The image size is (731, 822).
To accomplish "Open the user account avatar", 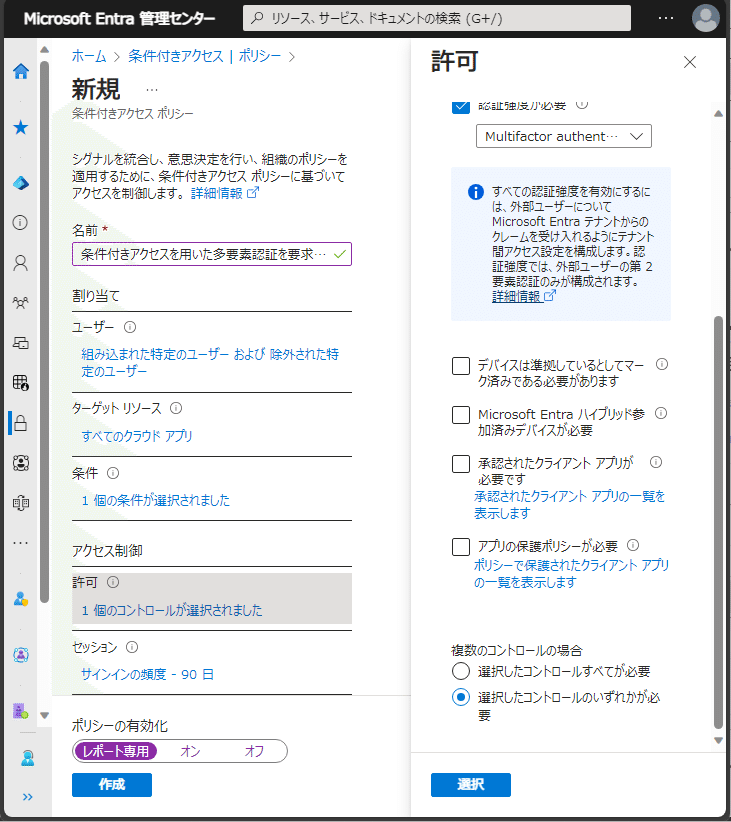I will point(705,18).
